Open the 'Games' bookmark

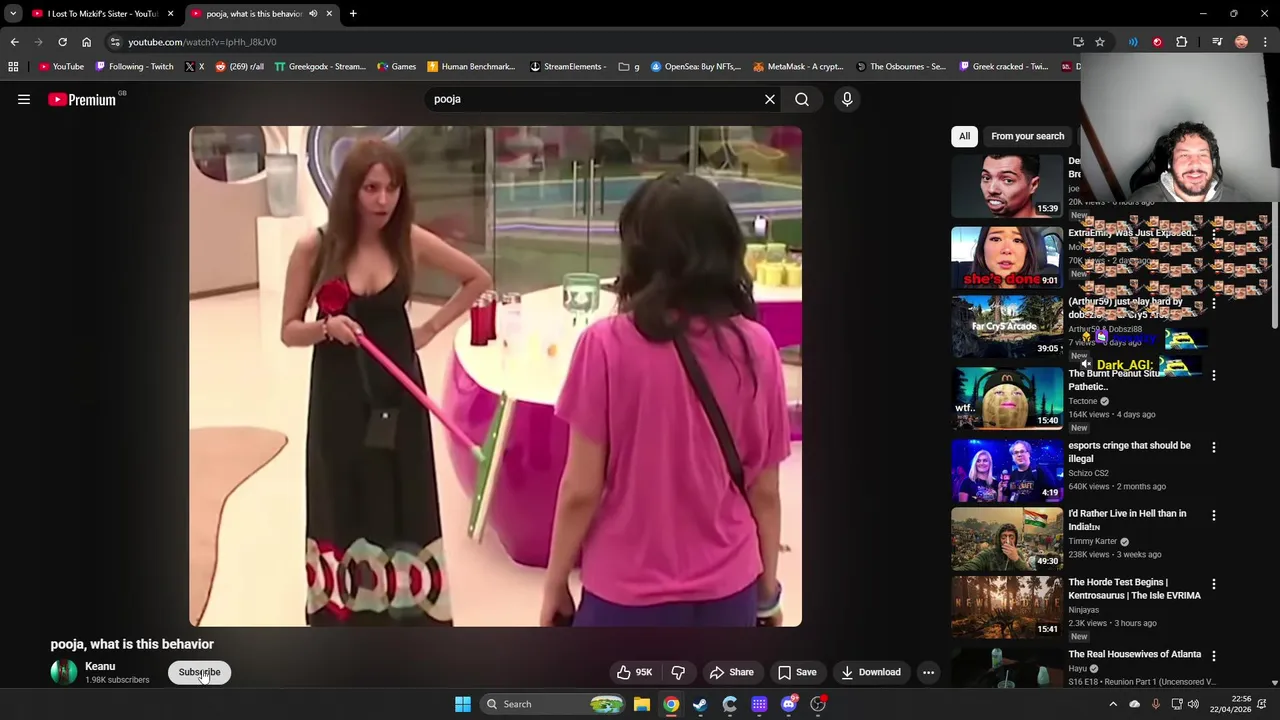(397, 67)
